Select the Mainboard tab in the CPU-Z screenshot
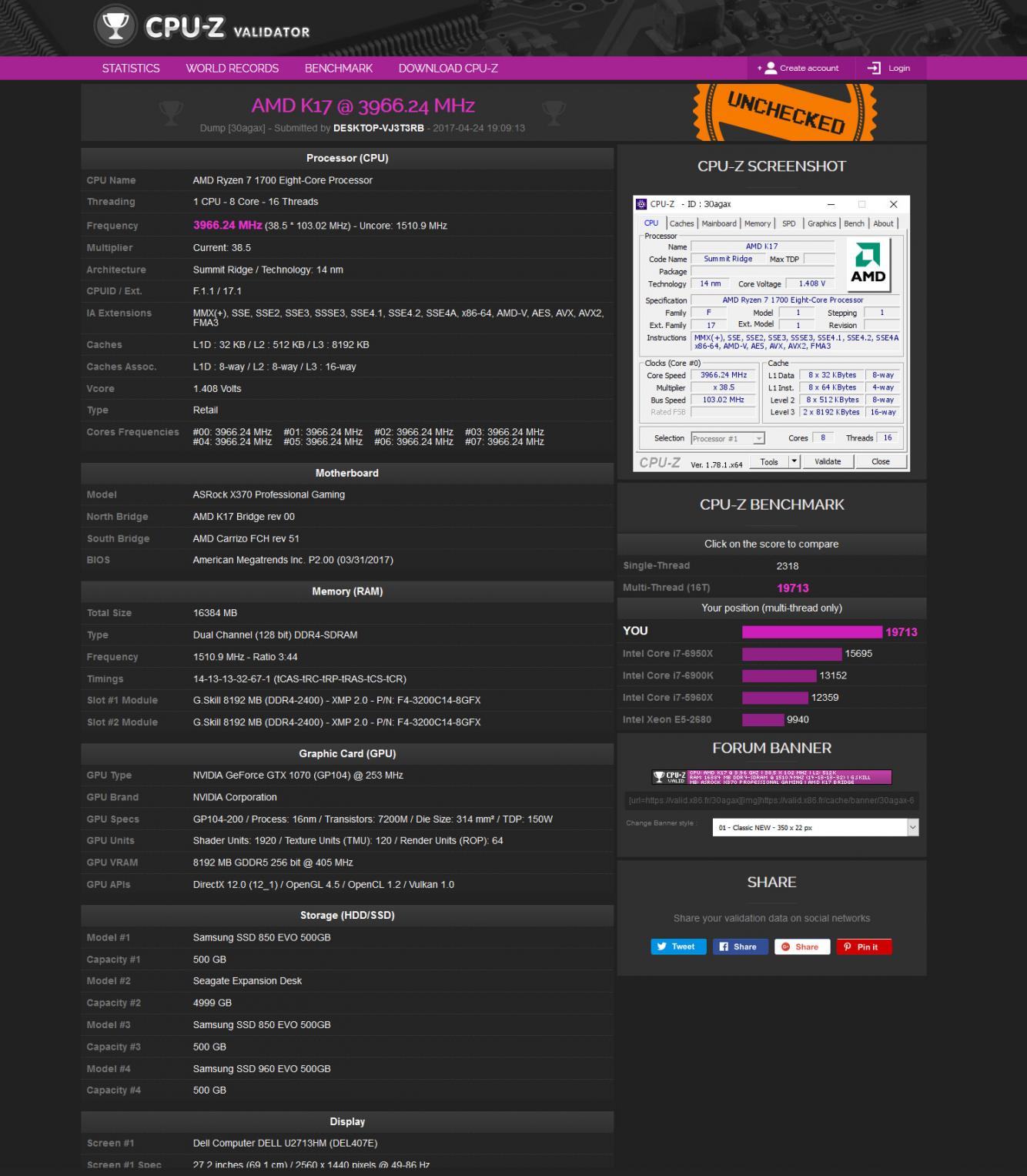 click(x=719, y=223)
